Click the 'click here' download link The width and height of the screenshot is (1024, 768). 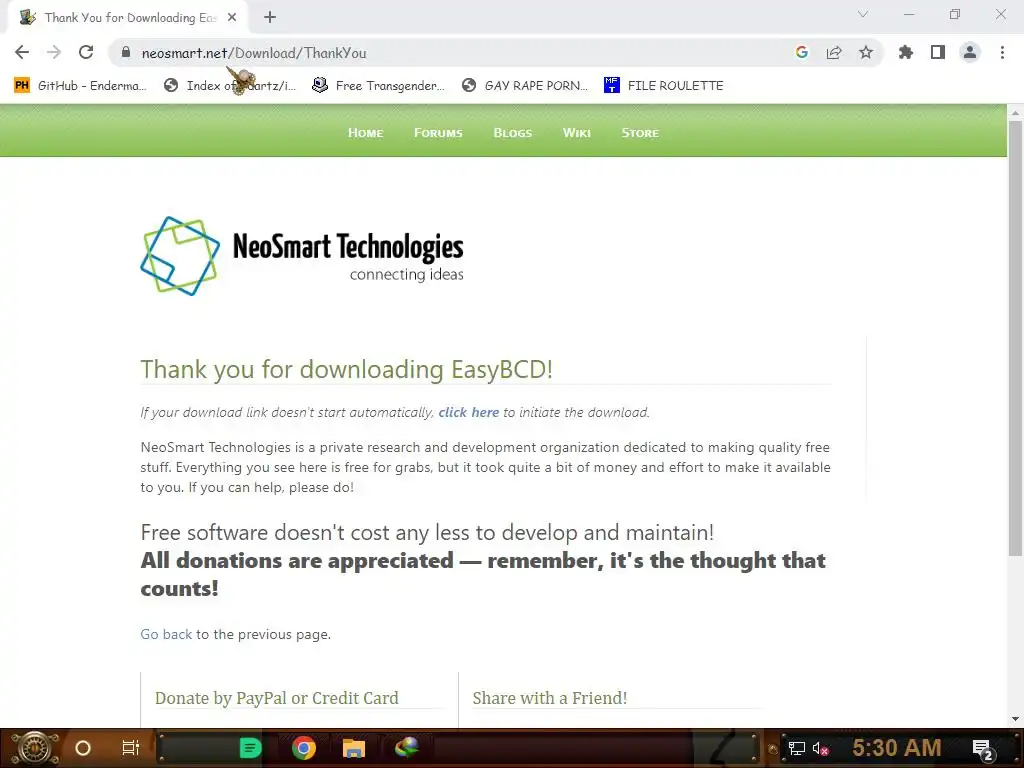pos(468,412)
